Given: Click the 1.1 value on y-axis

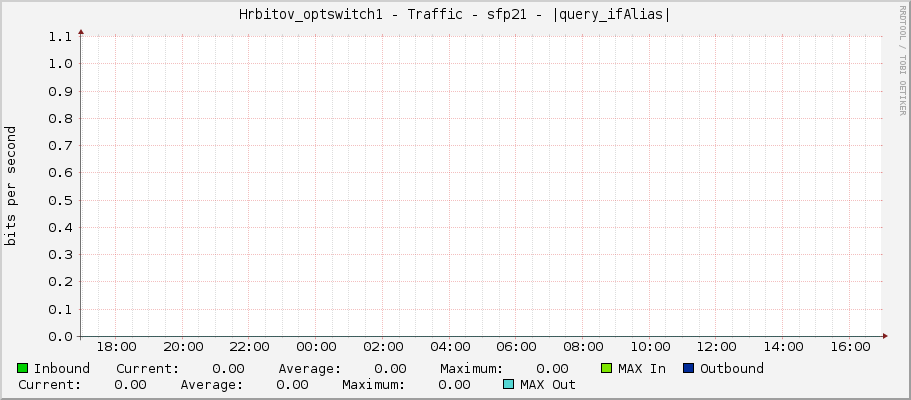Looking at the screenshot, I should [60, 37].
